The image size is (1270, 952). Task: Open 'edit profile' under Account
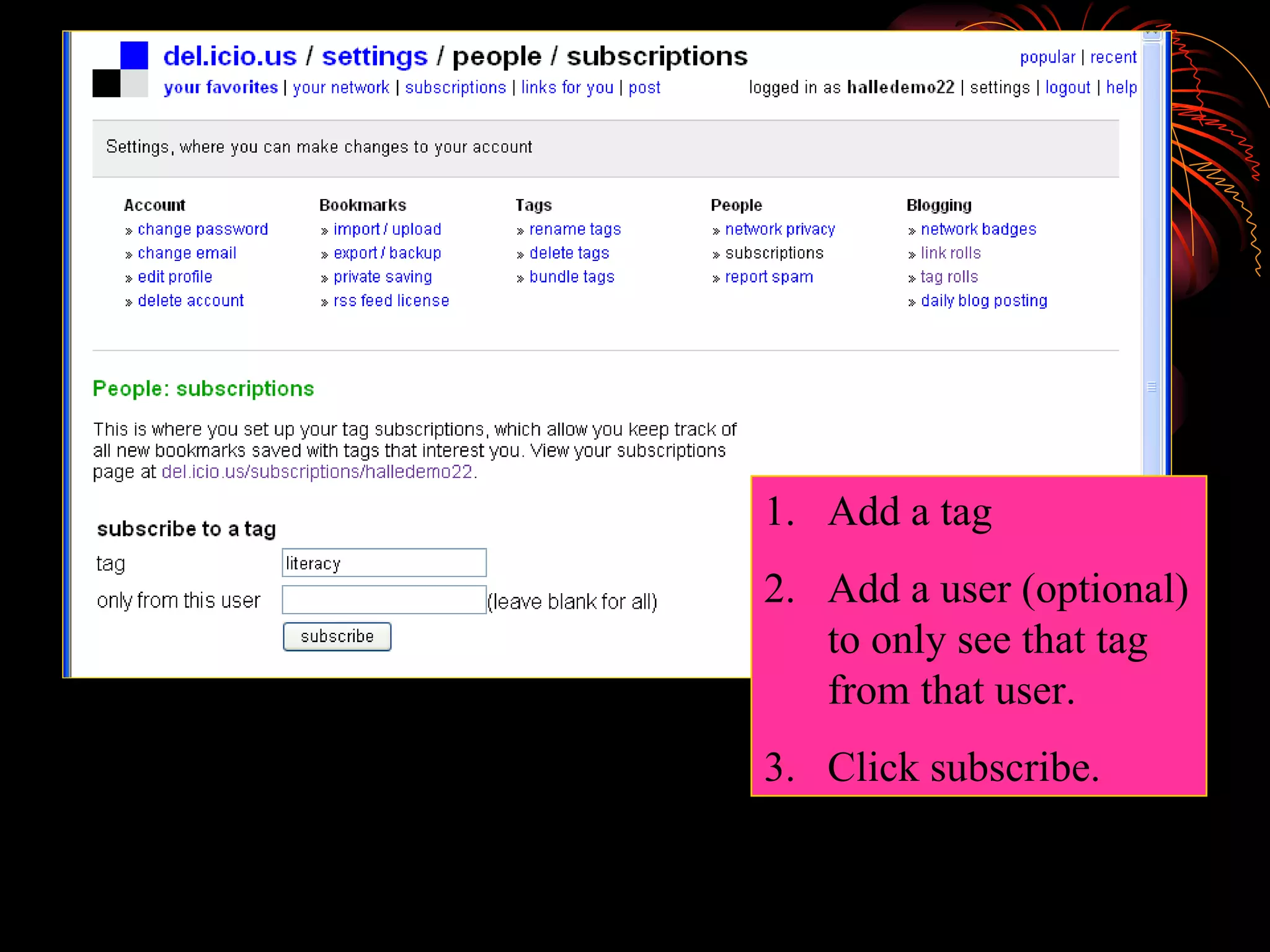[175, 276]
